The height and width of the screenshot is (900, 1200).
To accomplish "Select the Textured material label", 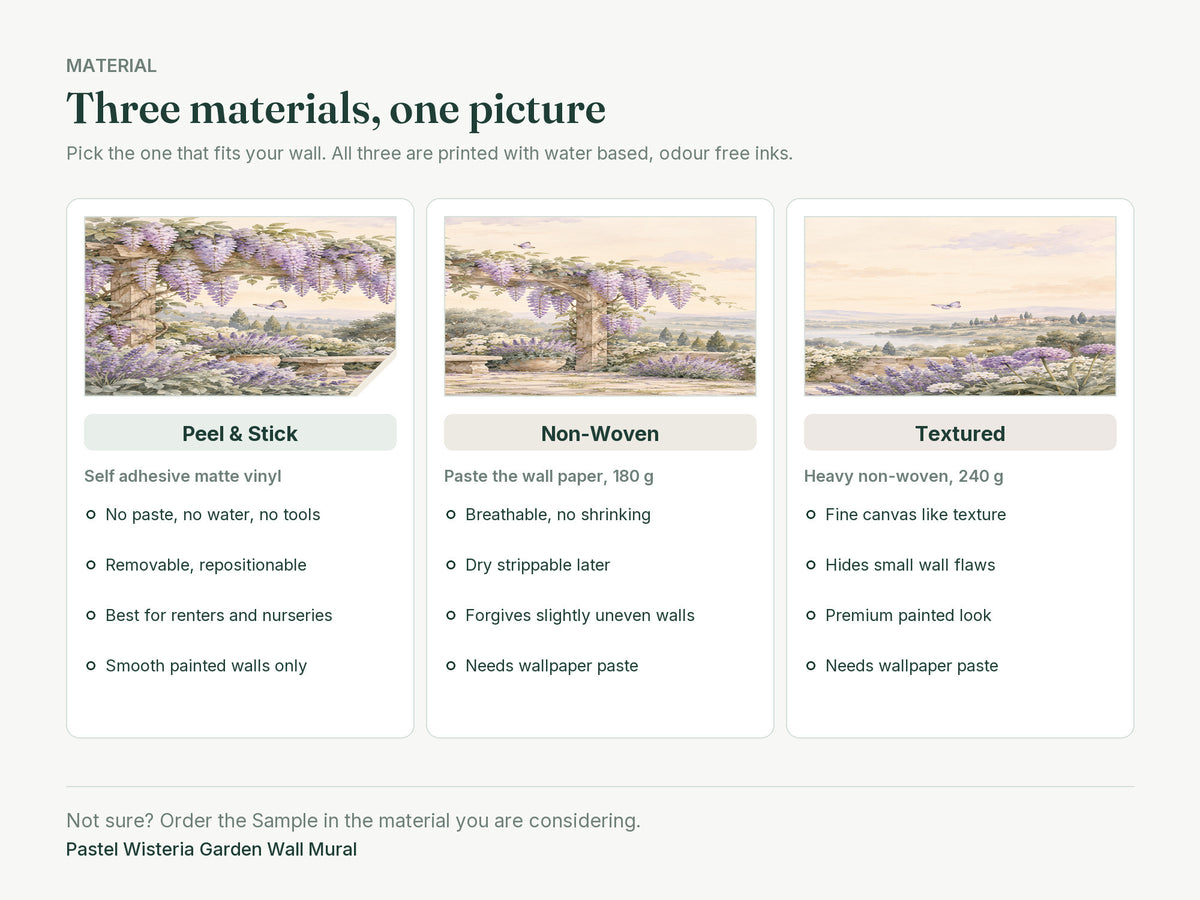I will click(960, 433).
